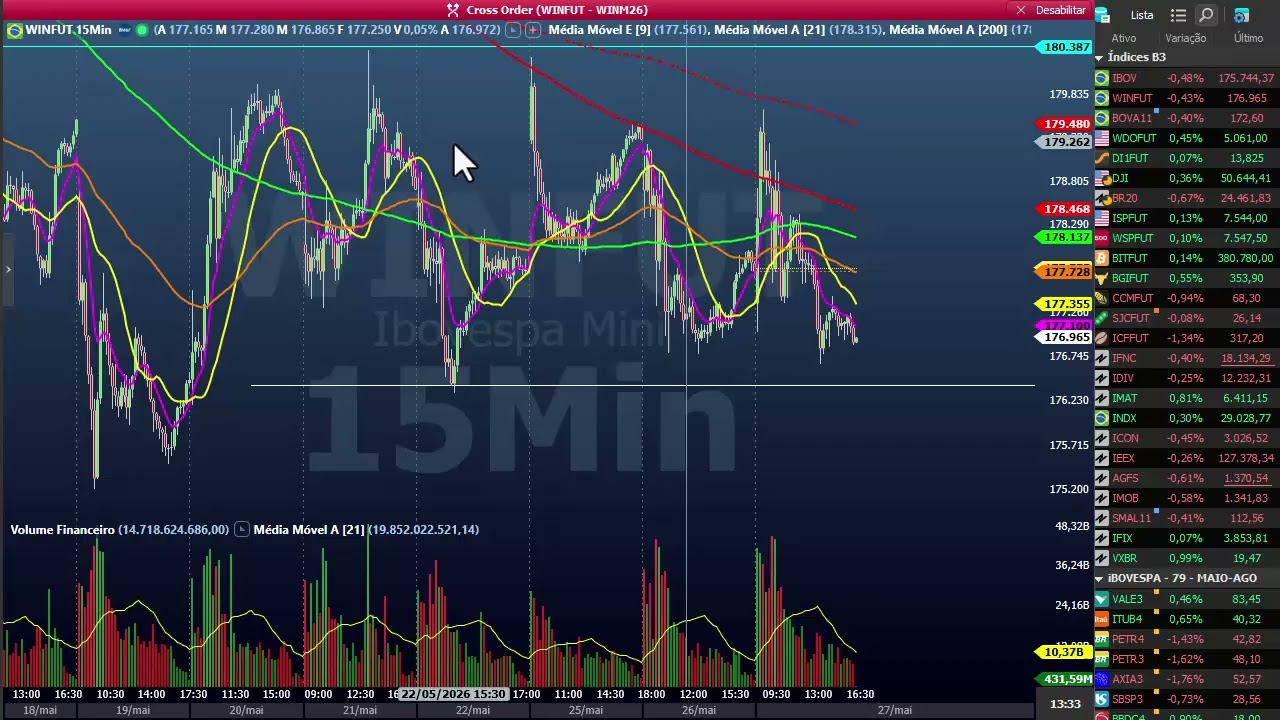
Task: Click the Desabilitar button
Action: 1060,10
